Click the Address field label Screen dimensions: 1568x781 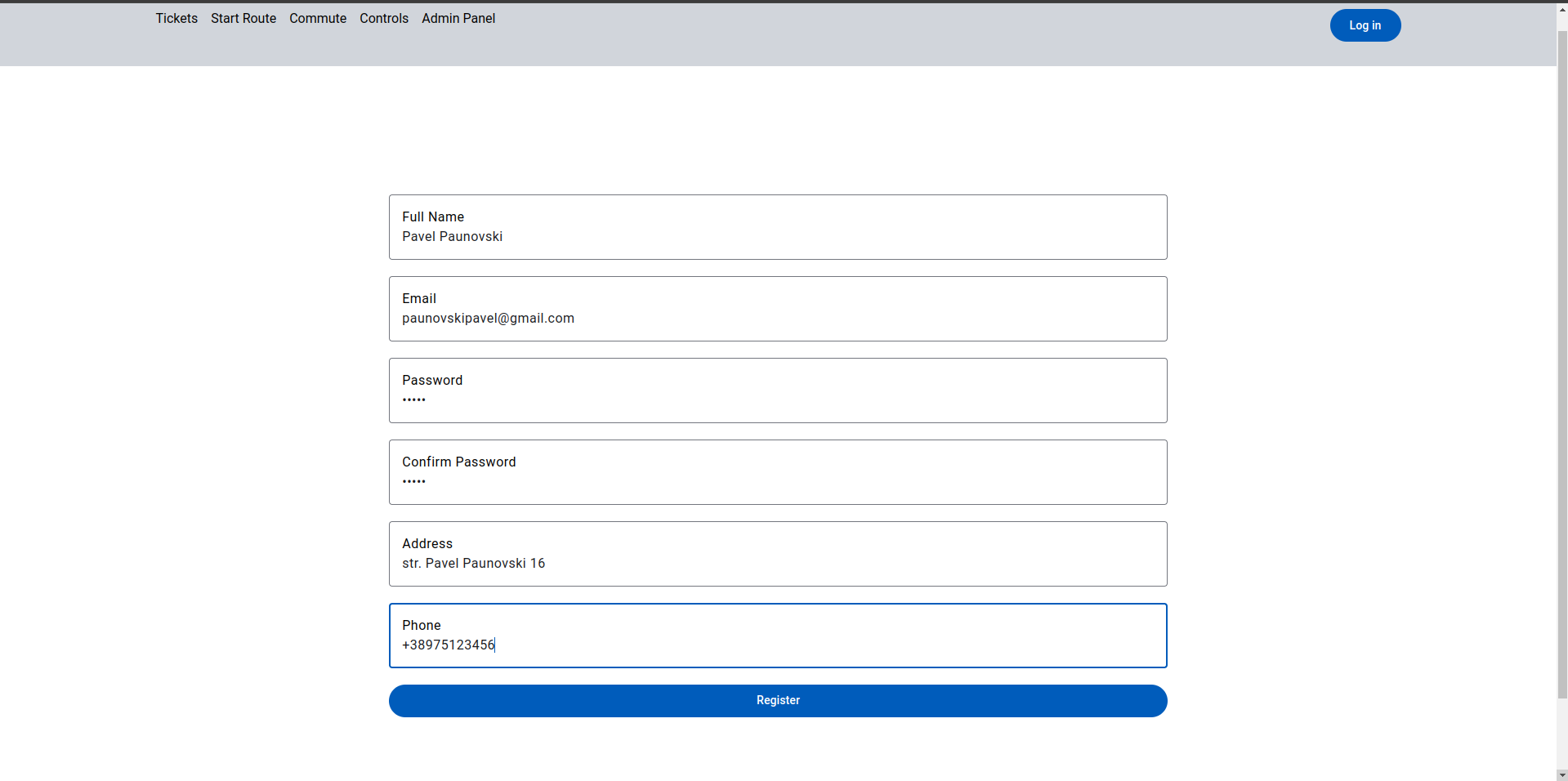tap(427, 543)
